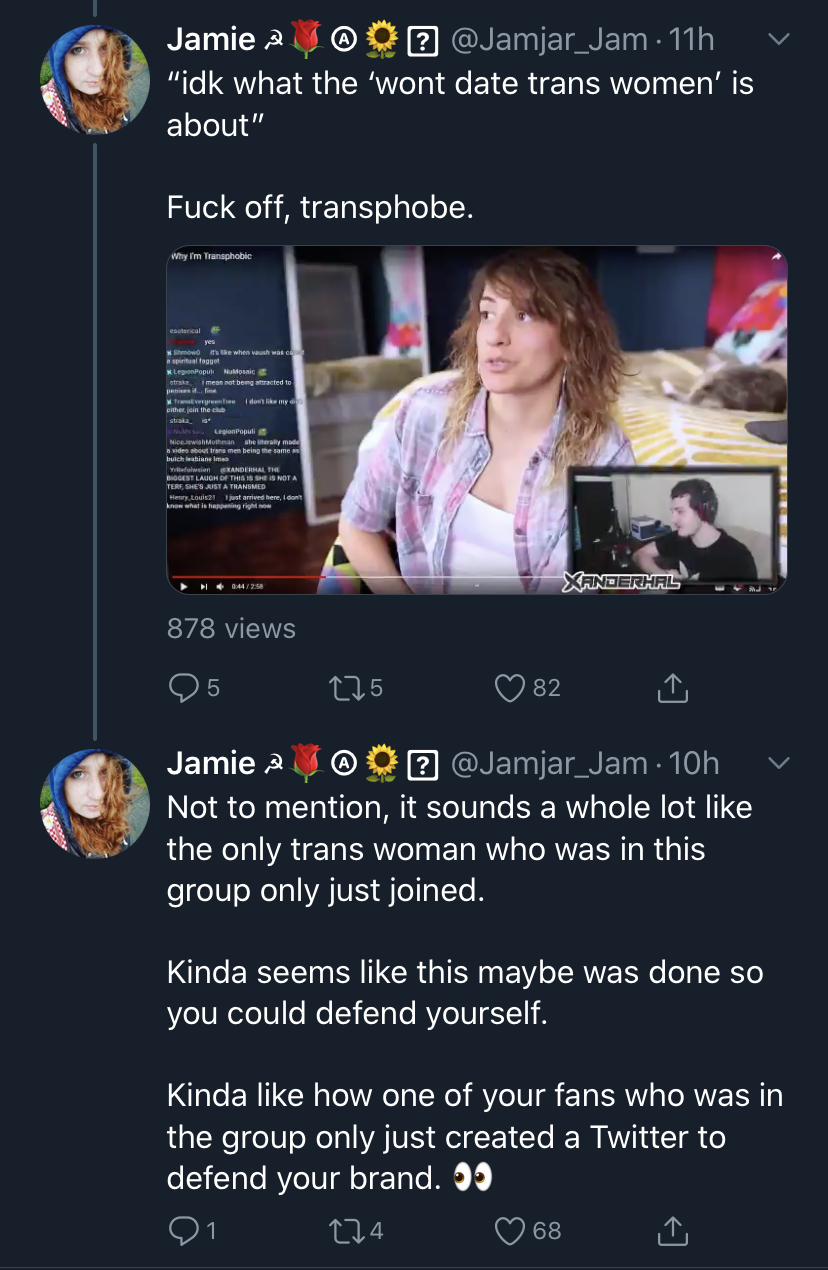Open Jamie's avatar on the second tweet
The width and height of the screenshot is (828, 1270).
tap(94, 803)
